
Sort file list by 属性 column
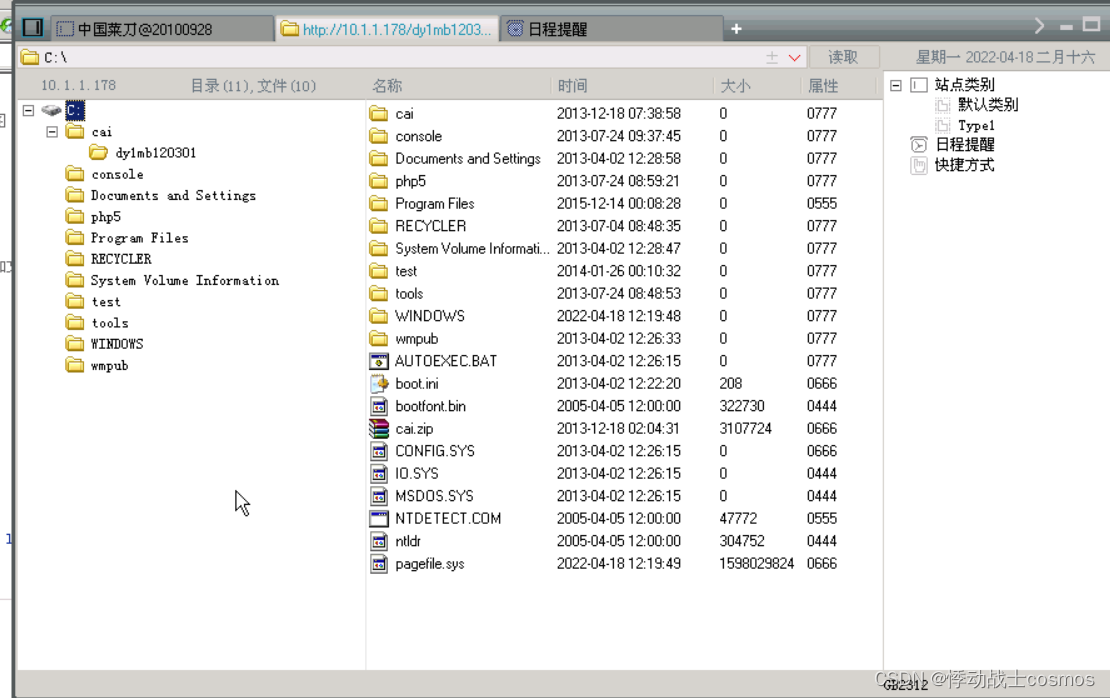pyautogui.click(x=823, y=86)
